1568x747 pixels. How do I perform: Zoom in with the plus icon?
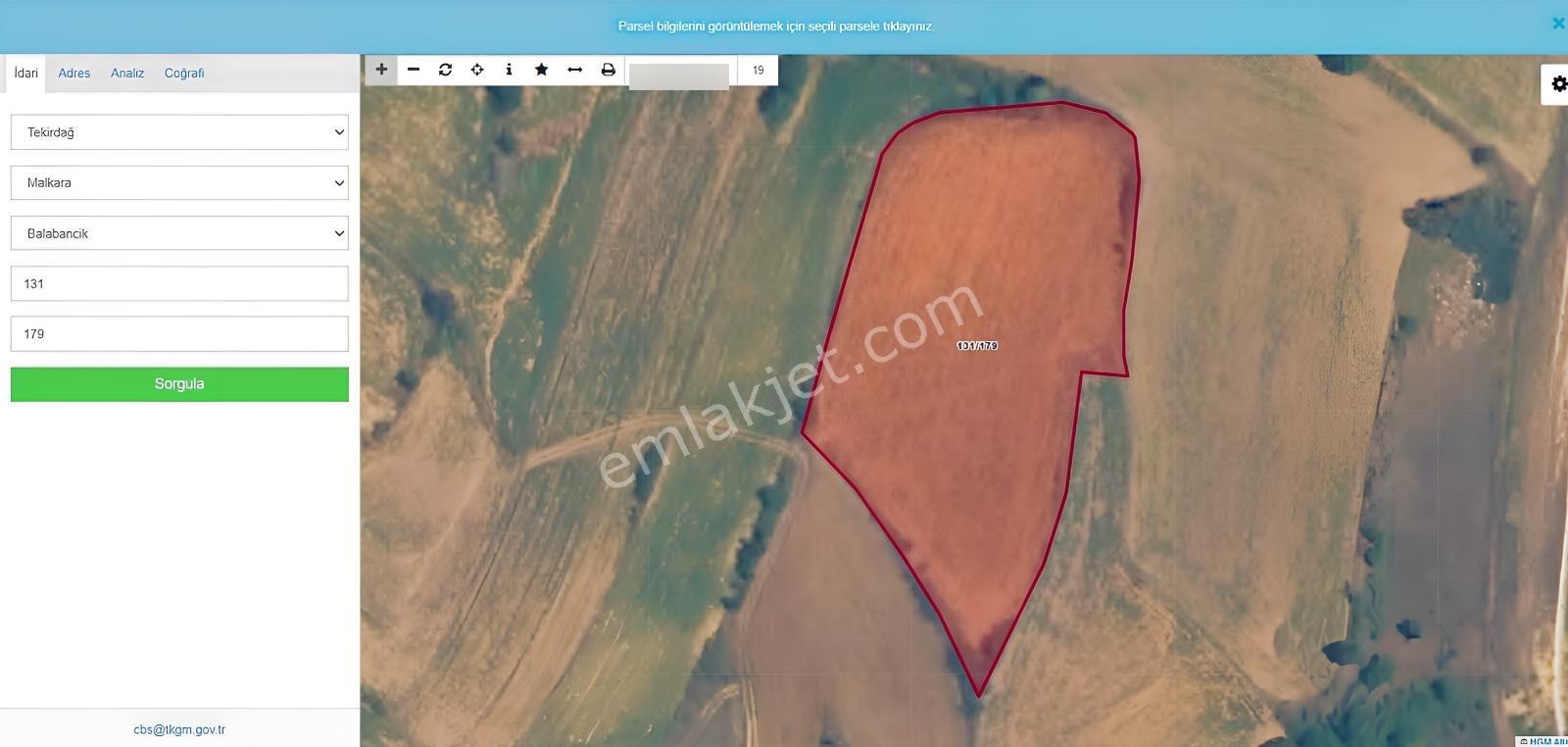point(381,70)
